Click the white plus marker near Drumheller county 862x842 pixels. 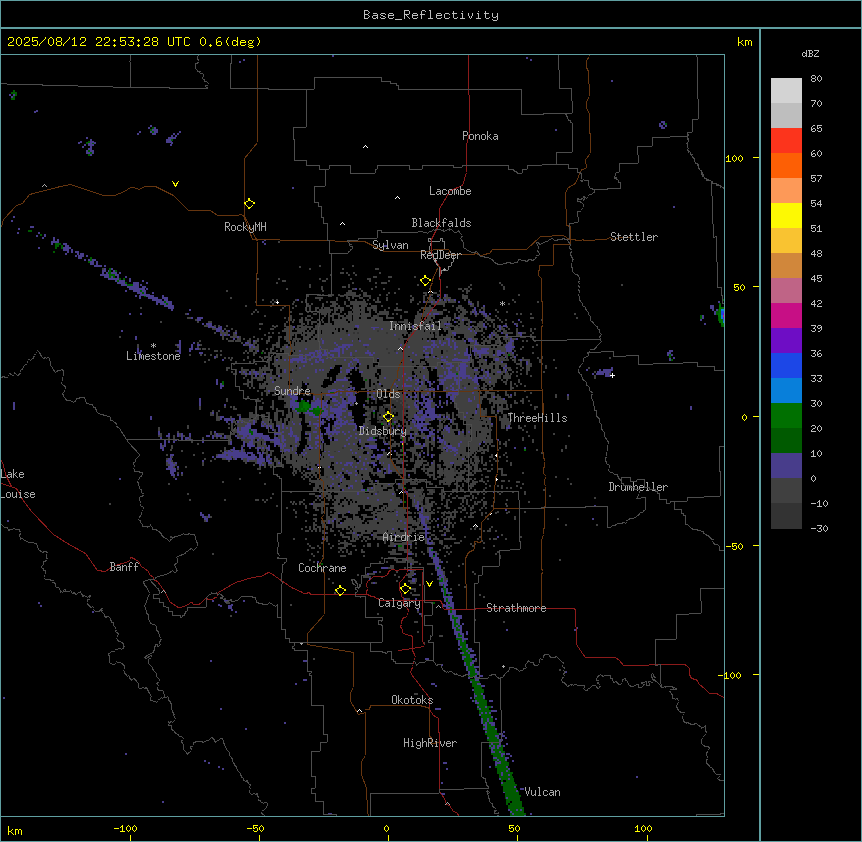(x=612, y=375)
